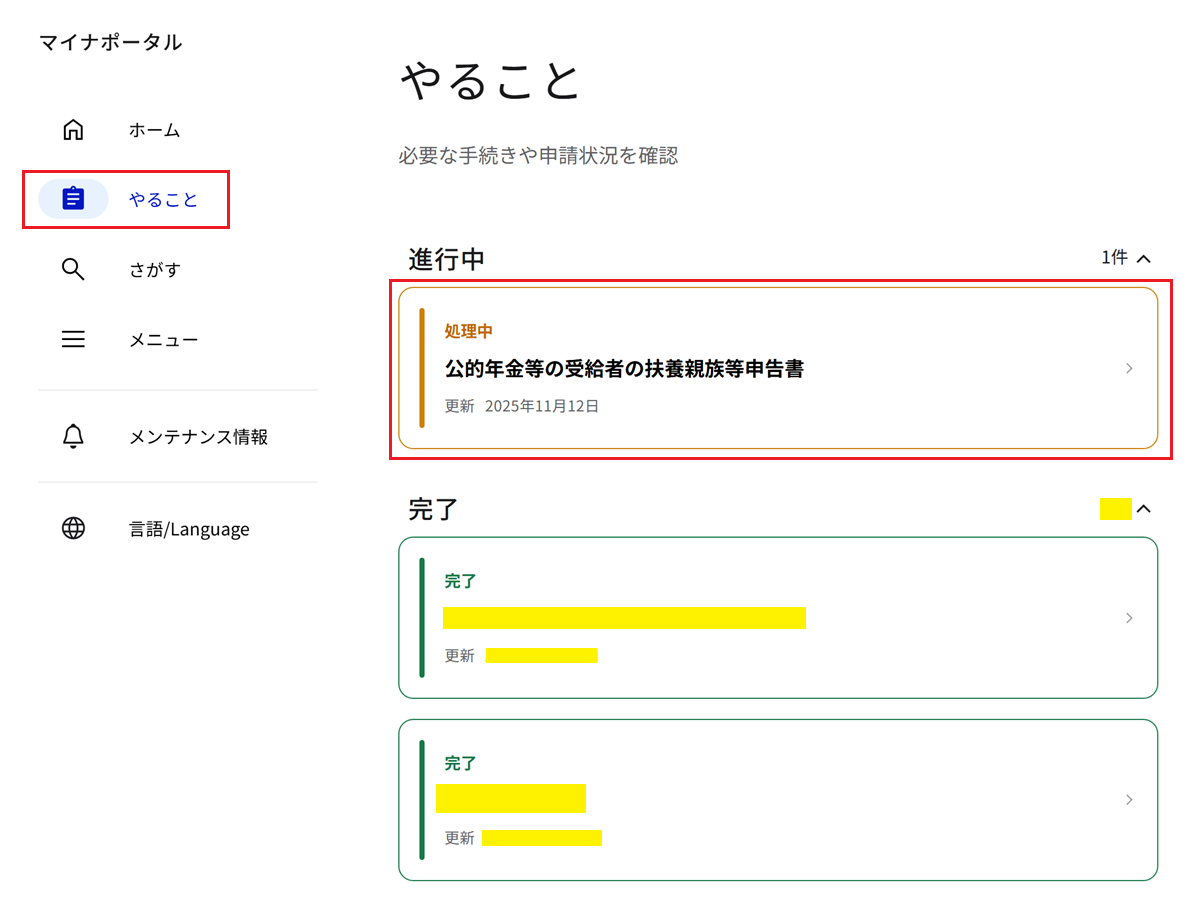Click the 処理中 status label
Screen dimensions: 1200x916
(x=468, y=331)
